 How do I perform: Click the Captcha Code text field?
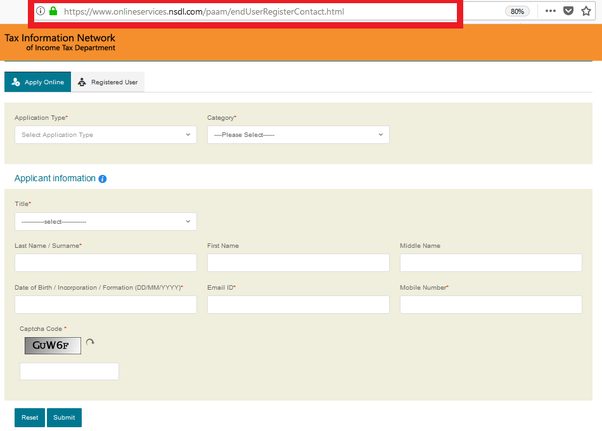point(69,371)
